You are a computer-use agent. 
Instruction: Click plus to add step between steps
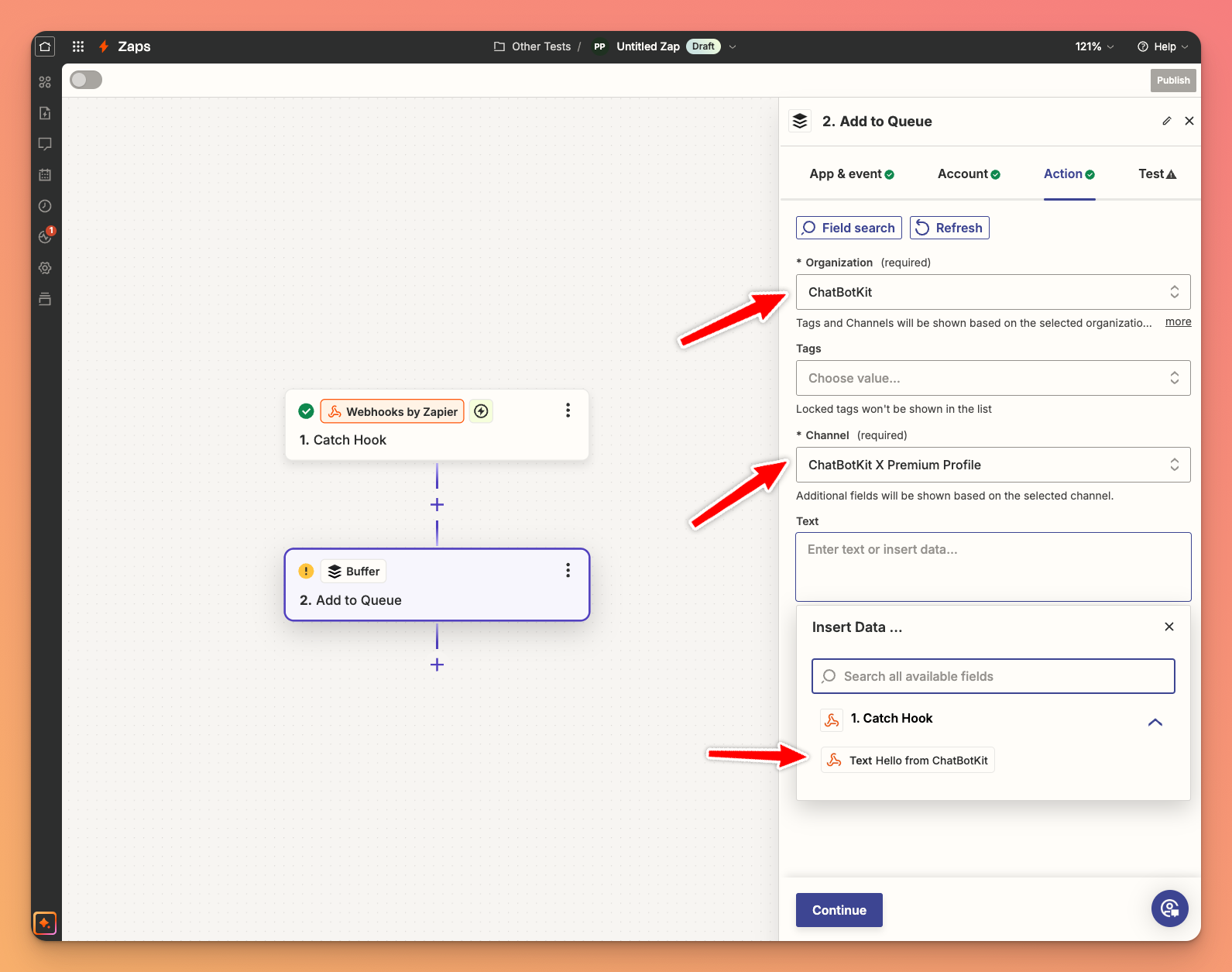pyautogui.click(x=437, y=505)
